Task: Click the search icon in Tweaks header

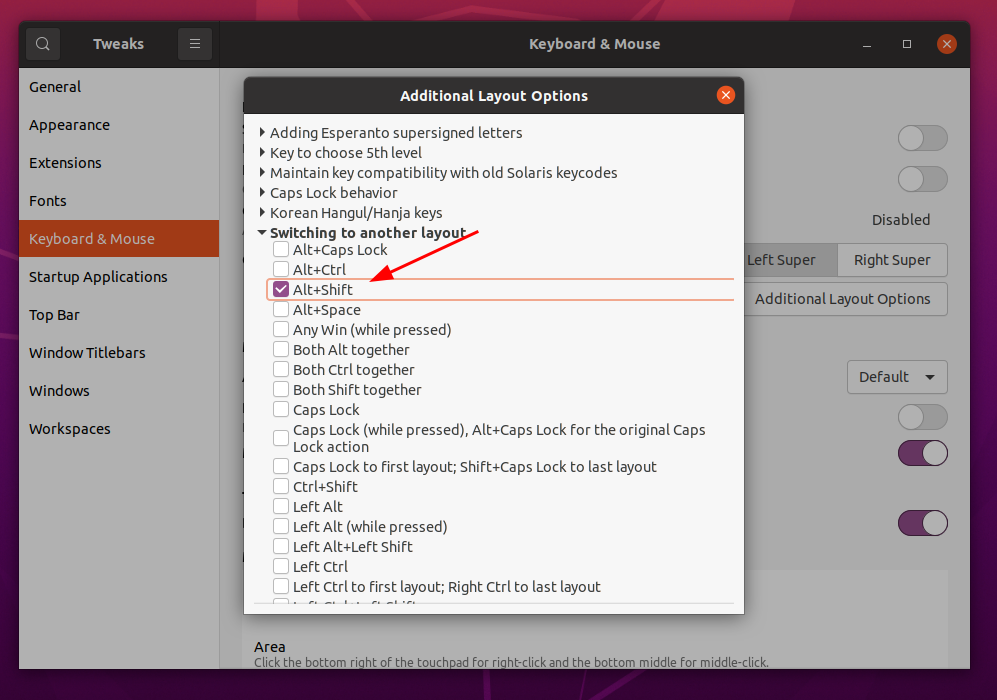Action: (x=43, y=44)
